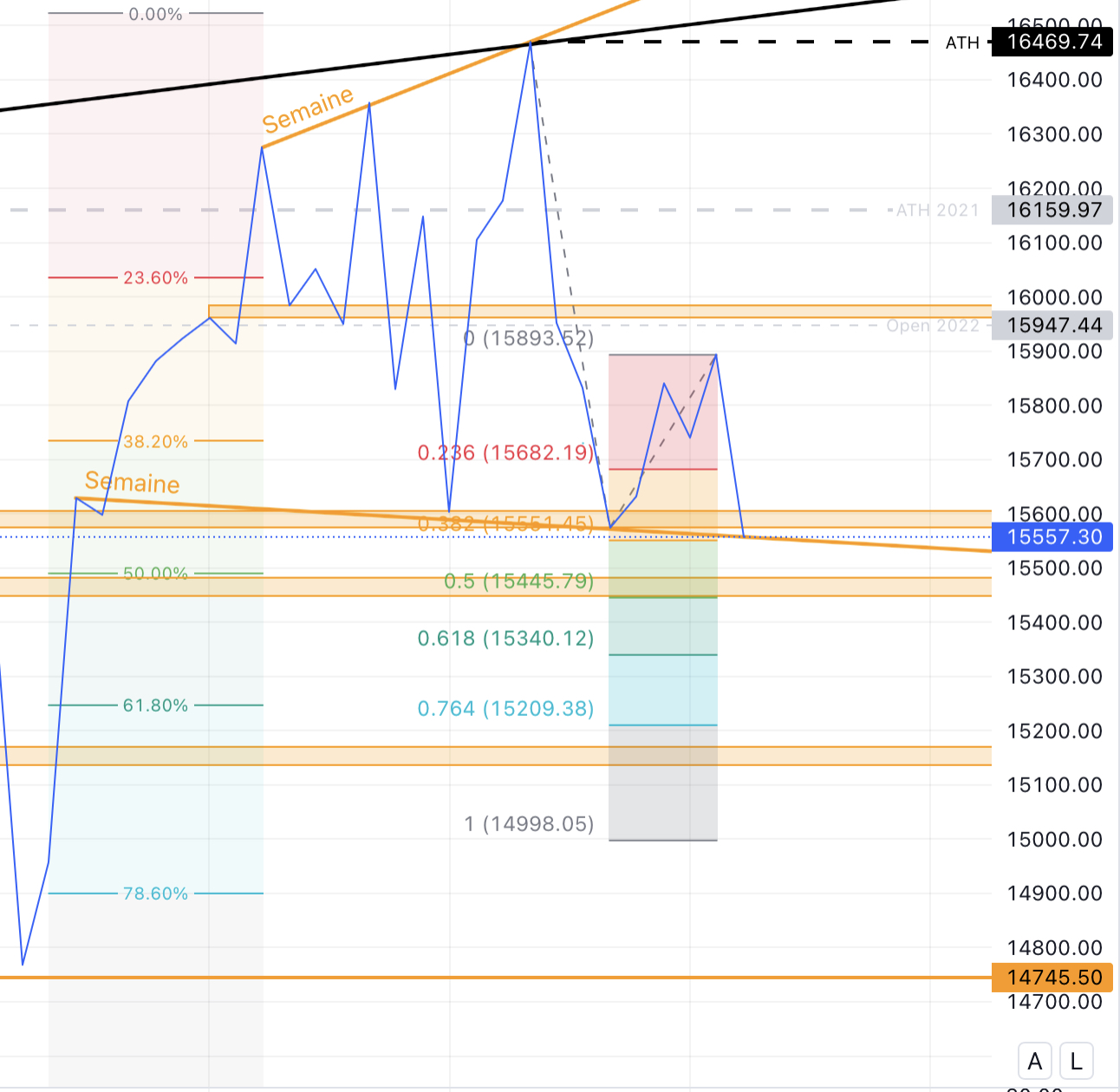Select the 'Open 2022' line label

tap(933, 326)
